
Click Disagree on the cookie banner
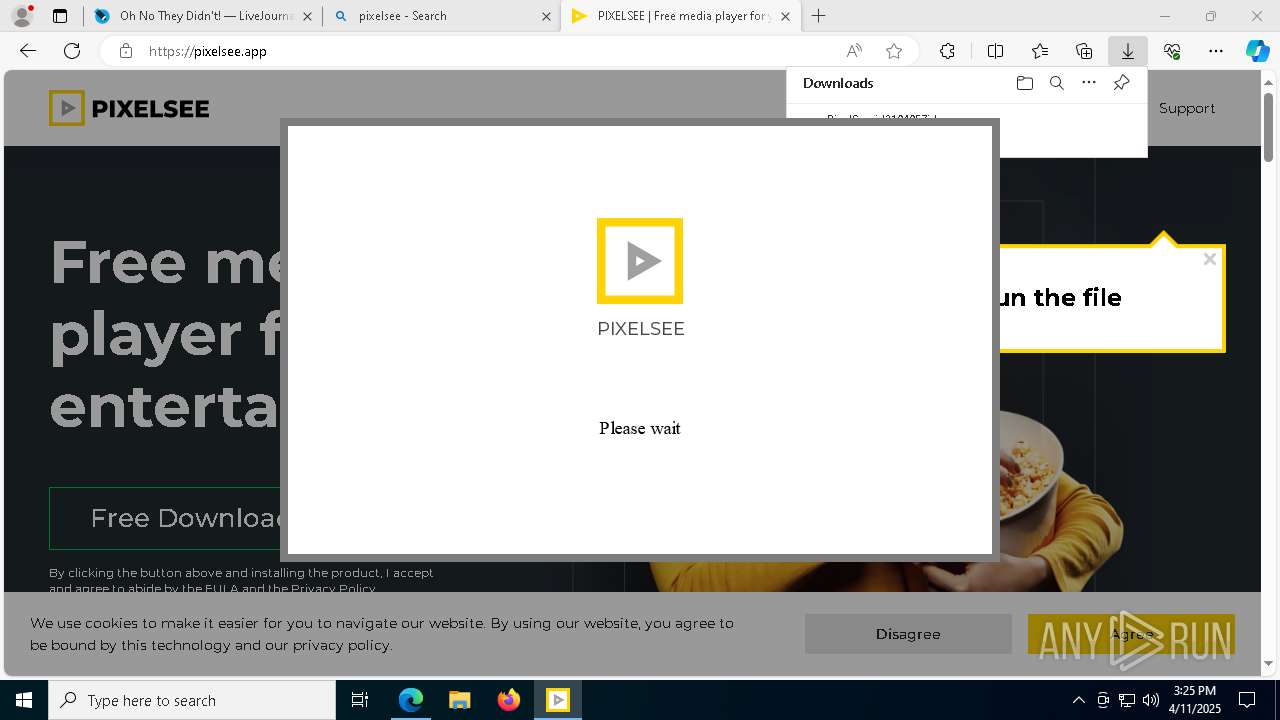pos(908,634)
